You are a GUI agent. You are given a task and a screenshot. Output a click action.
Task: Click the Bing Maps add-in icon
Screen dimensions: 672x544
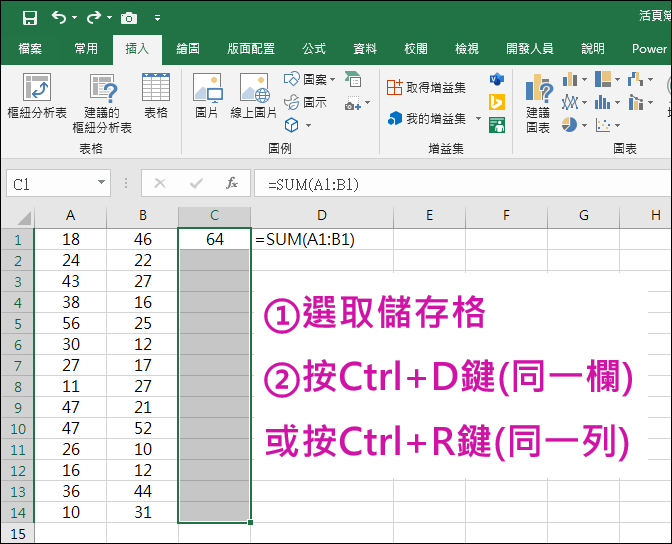pyautogui.click(x=497, y=102)
